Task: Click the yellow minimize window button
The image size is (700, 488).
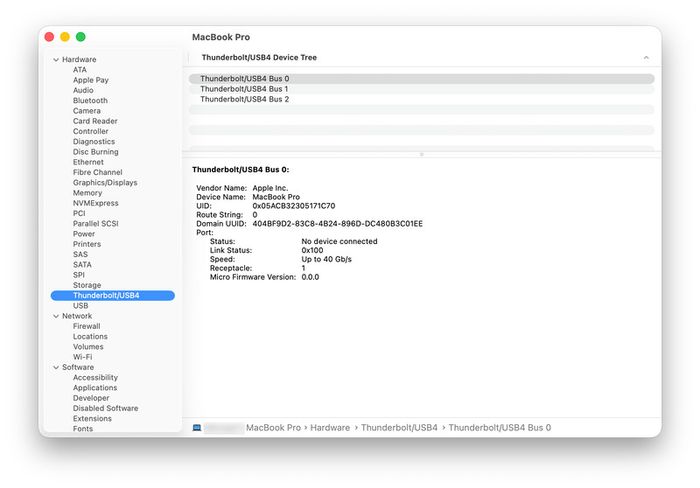Action: (65, 37)
